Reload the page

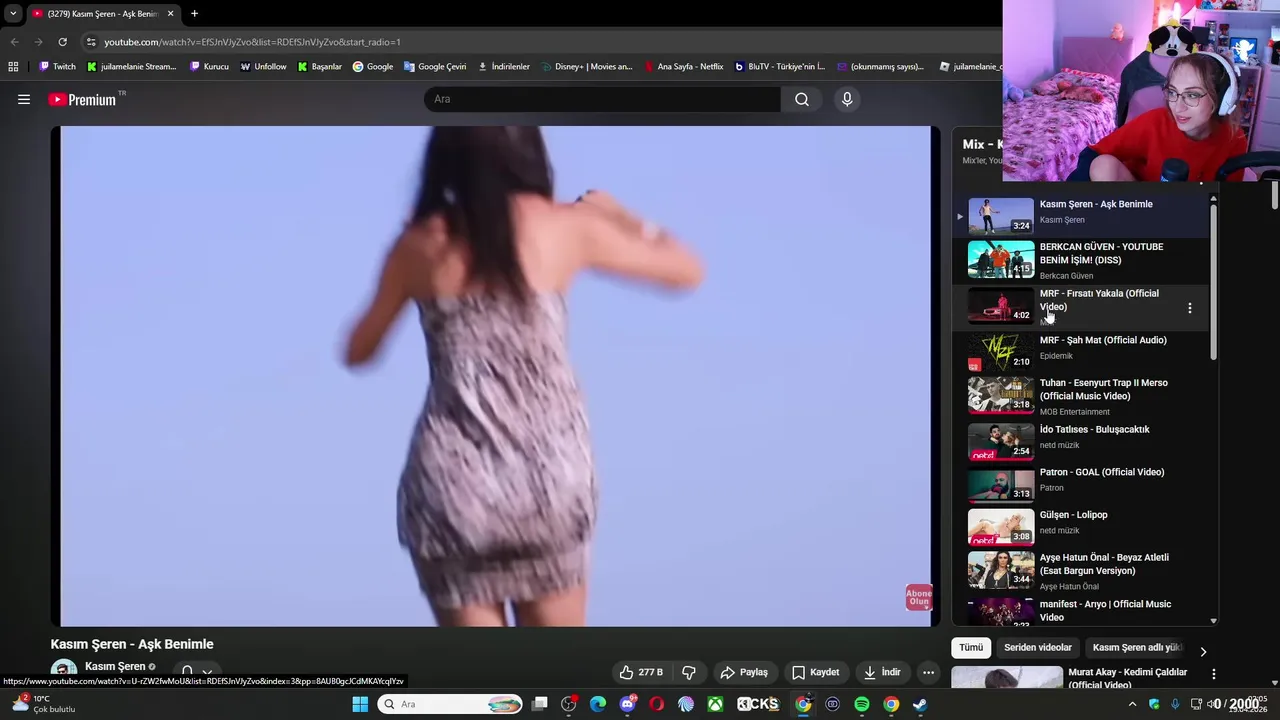(x=62, y=42)
